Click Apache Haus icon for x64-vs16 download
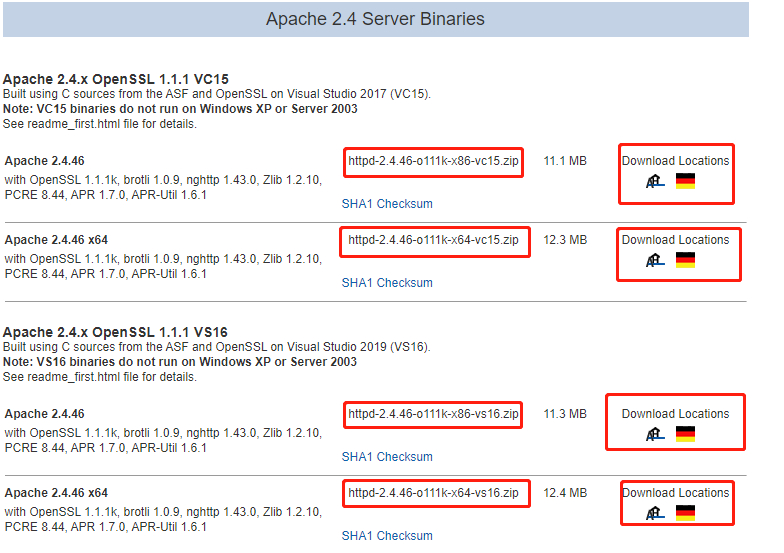The height and width of the screenshot is (553, 784). [655, 513]
